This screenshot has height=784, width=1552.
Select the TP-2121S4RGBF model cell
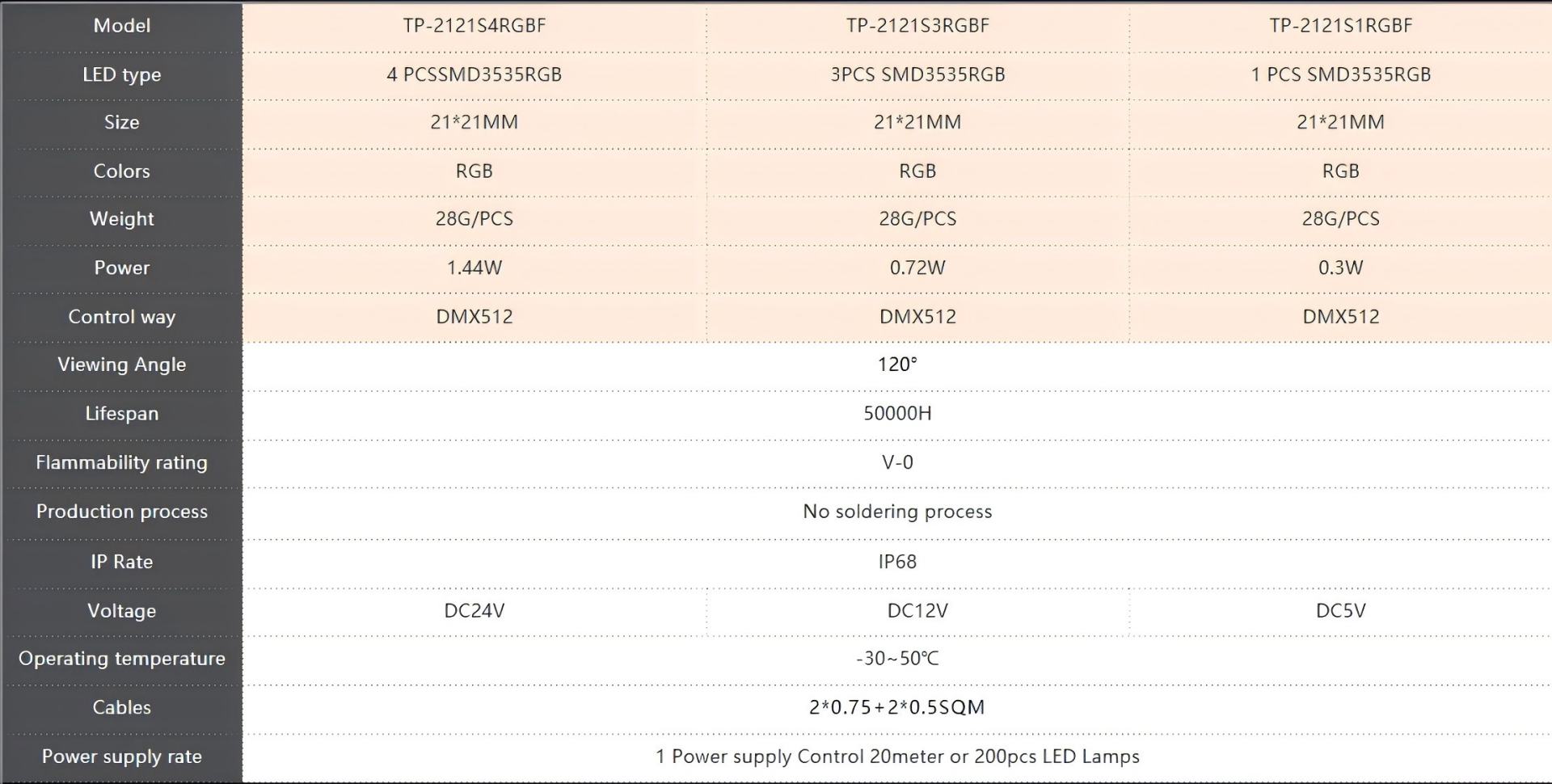474,26
